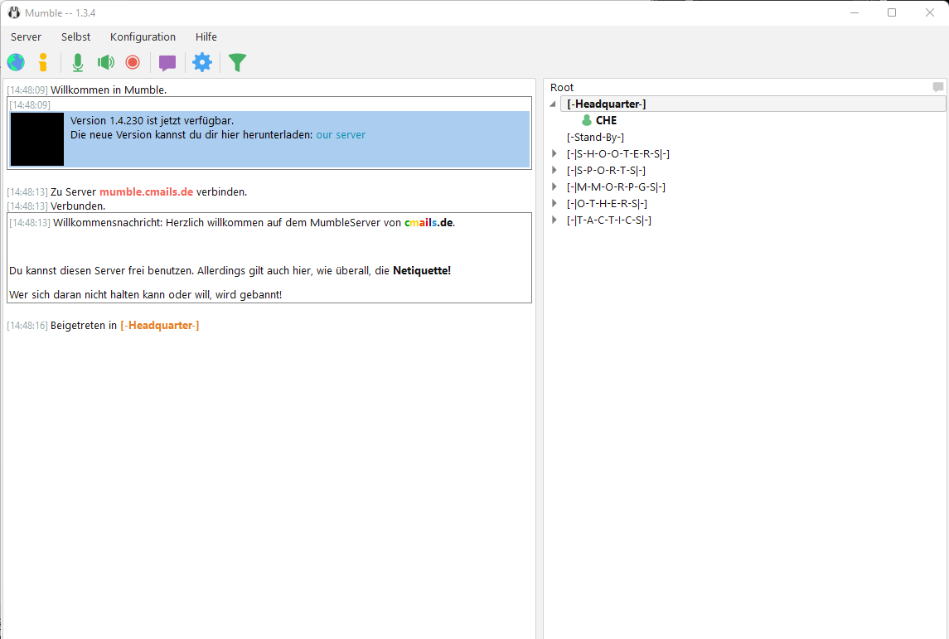Show server information icon
The width and height of the screenshot is (949, 639).
tap(43, 62)
